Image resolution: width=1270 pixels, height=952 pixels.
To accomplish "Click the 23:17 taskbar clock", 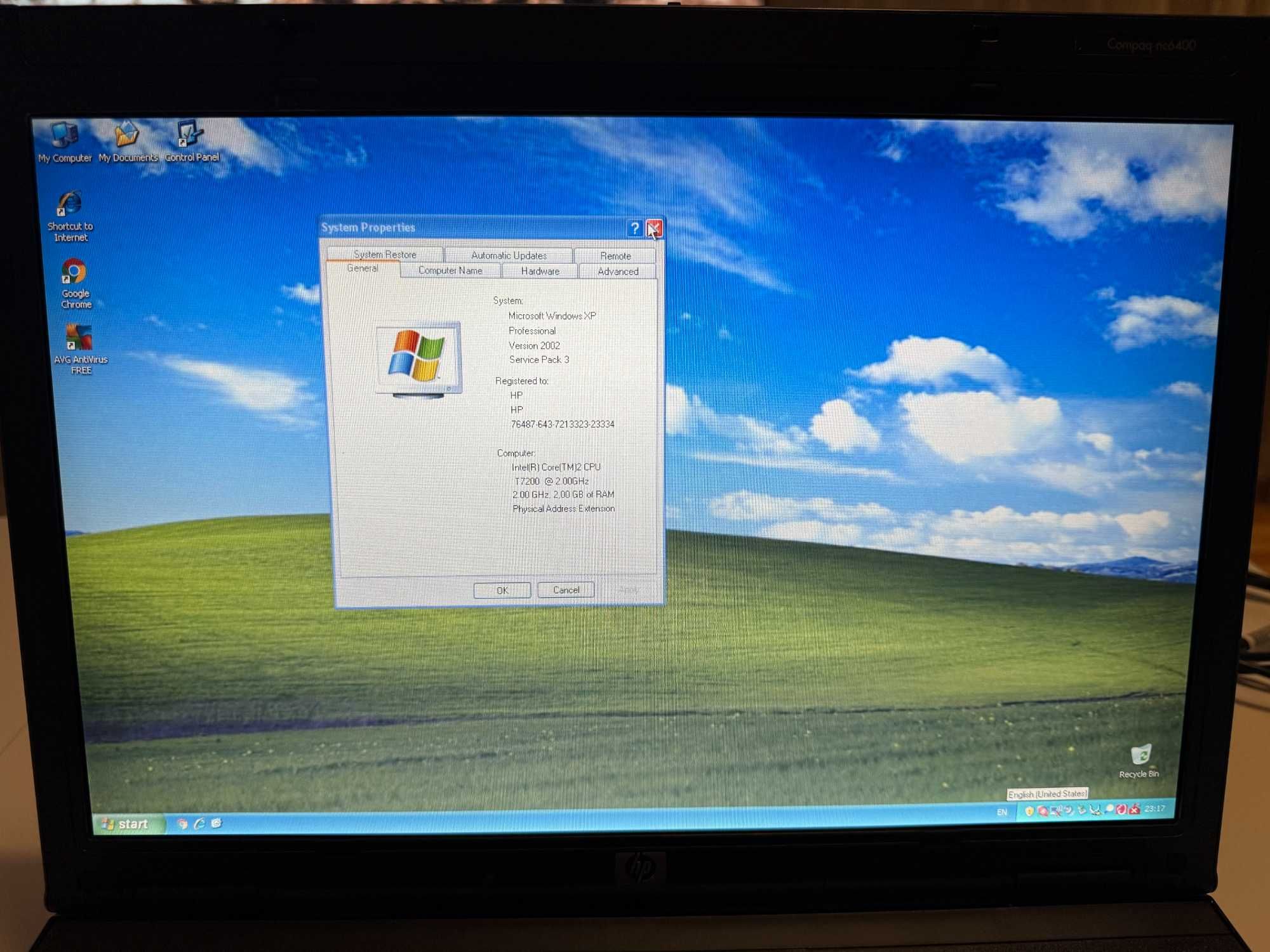I will coord(1155,809).
